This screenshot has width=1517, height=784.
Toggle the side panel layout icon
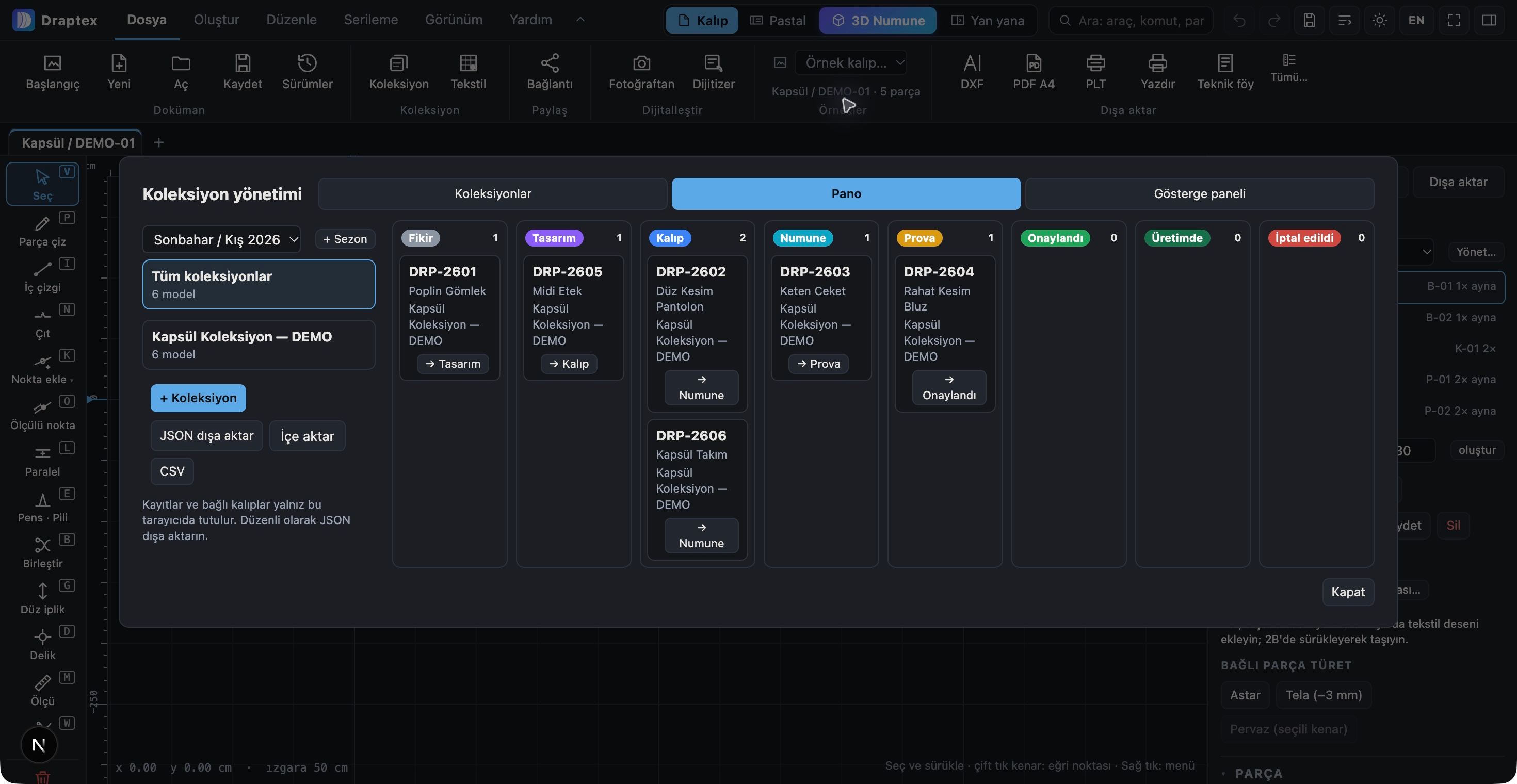[x=1489, y=21]
